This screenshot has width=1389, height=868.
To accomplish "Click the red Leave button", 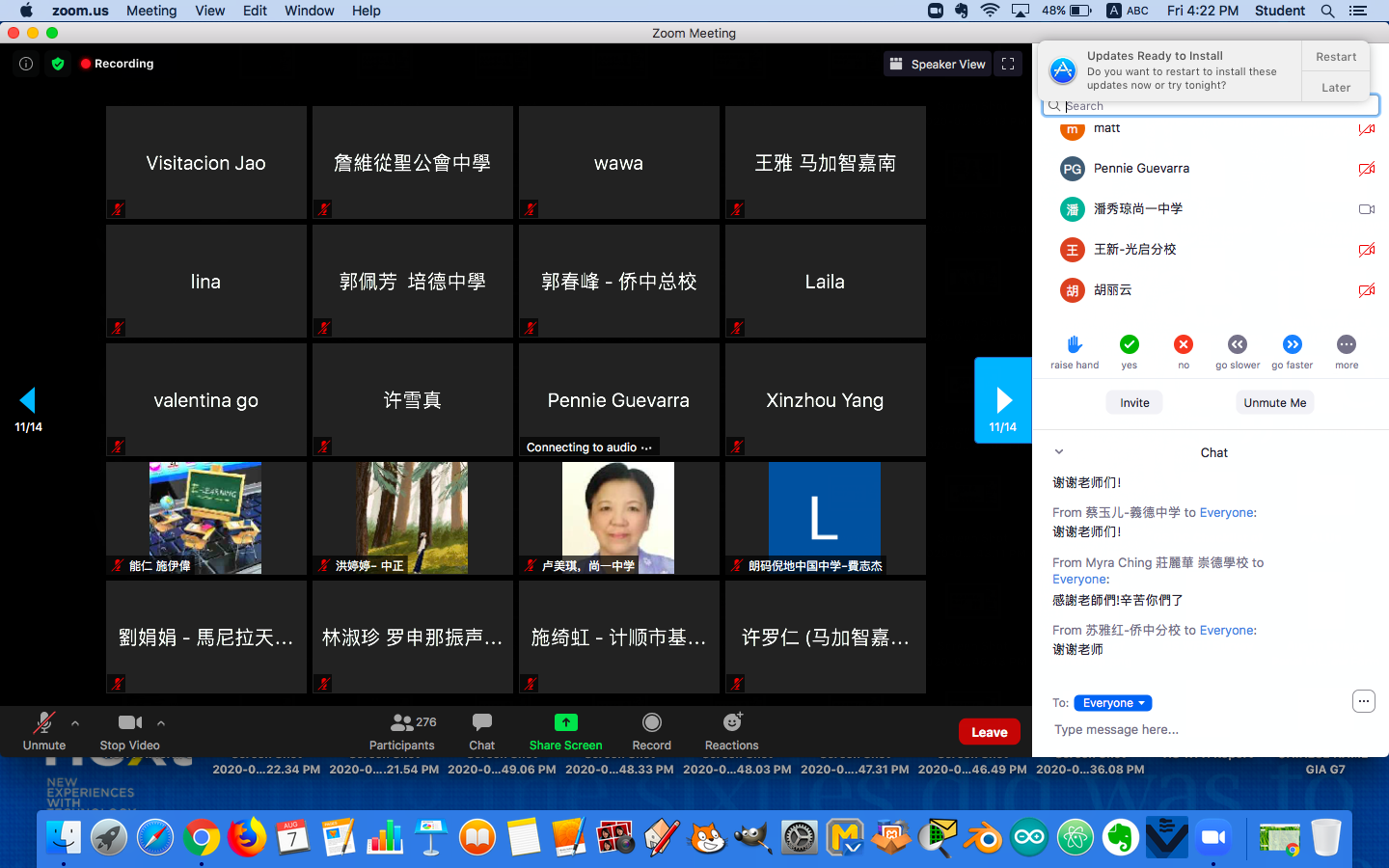I will (989, 732).
